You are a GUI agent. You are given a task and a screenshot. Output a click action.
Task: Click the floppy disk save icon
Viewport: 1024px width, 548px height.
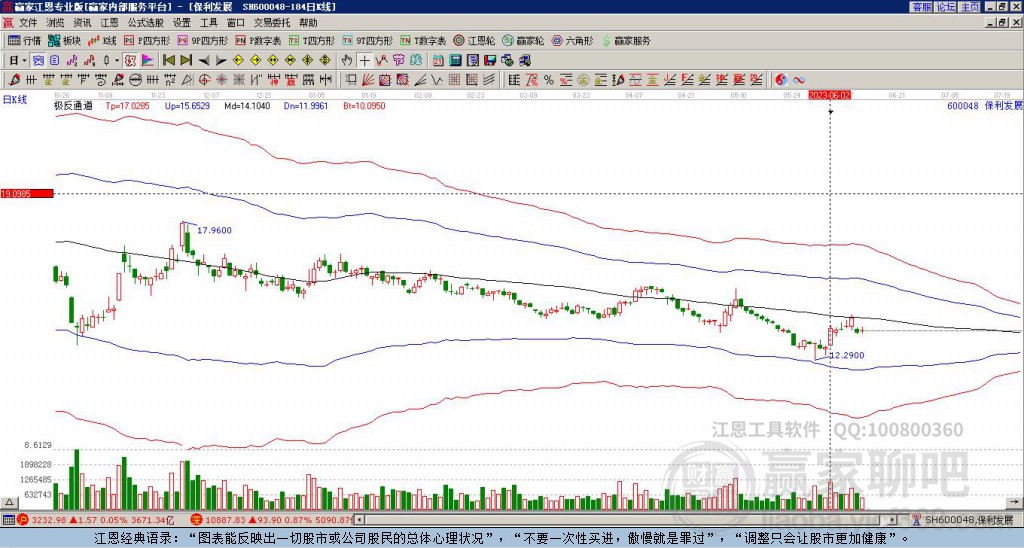coord(490,61)
